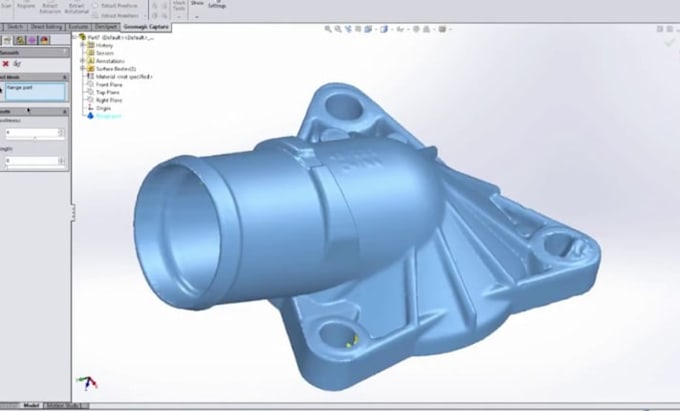Click the checkmark confirm corner icon
The height and width of the screenshot is (411, 680).
tap(669, 42)
